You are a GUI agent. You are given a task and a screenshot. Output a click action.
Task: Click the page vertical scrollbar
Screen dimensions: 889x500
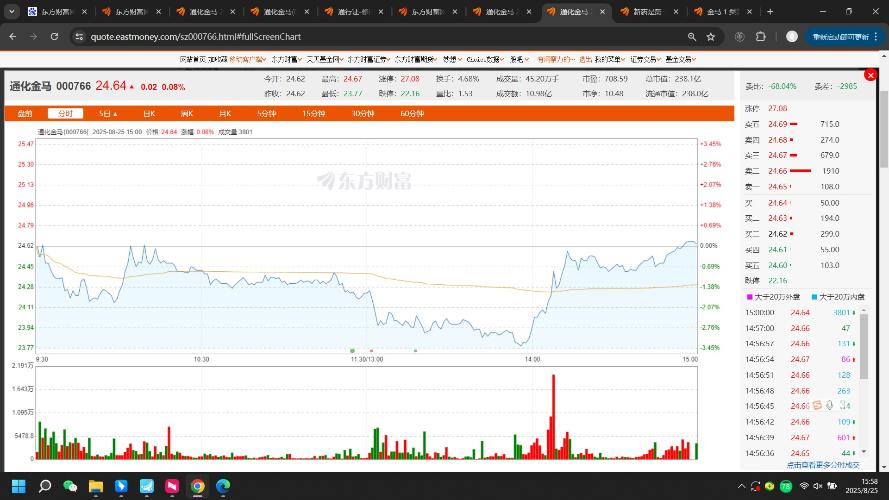(884, 130)
